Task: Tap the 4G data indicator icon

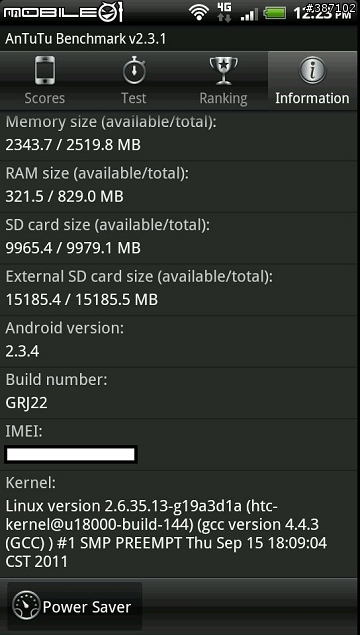Action: (224, 12)
